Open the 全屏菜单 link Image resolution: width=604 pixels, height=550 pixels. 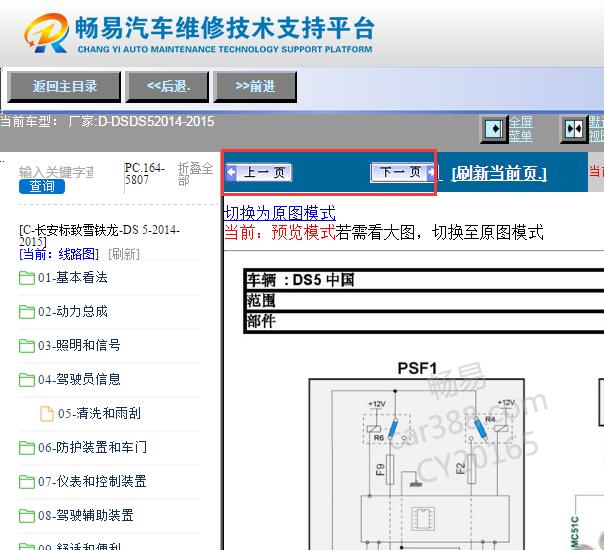(521, 129)
